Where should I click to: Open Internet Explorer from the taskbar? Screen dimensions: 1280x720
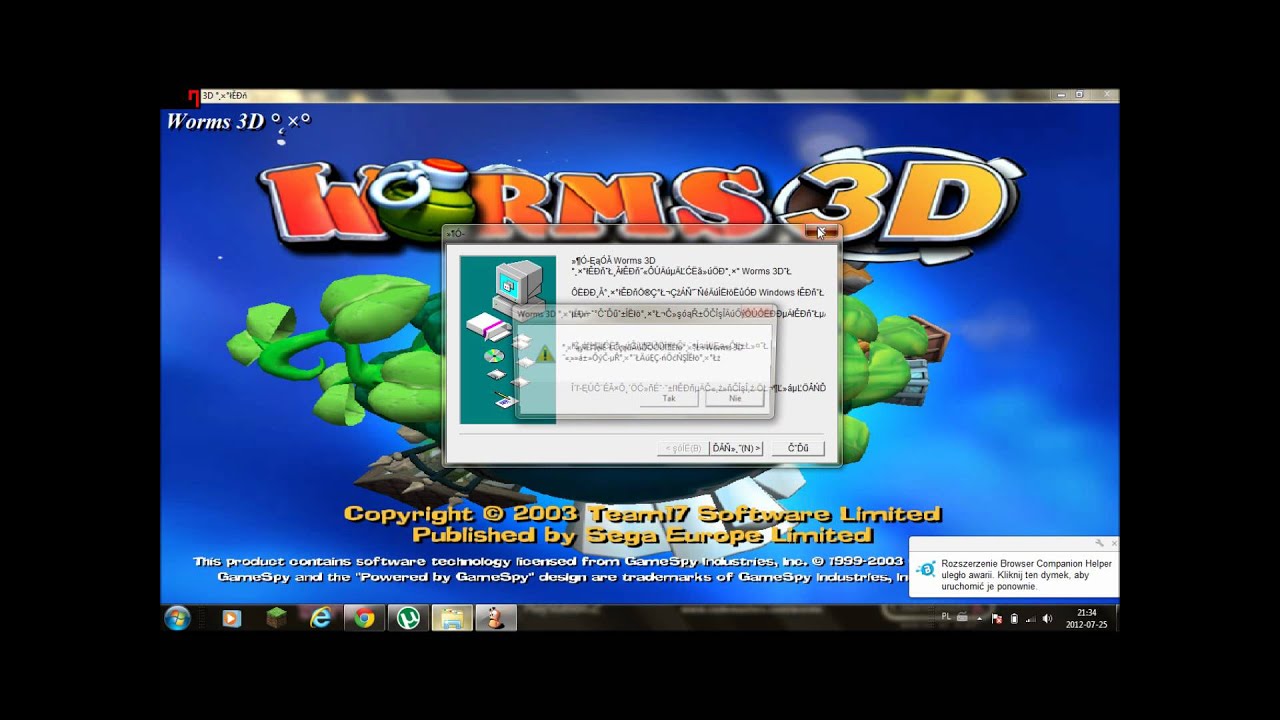[320, 618]
